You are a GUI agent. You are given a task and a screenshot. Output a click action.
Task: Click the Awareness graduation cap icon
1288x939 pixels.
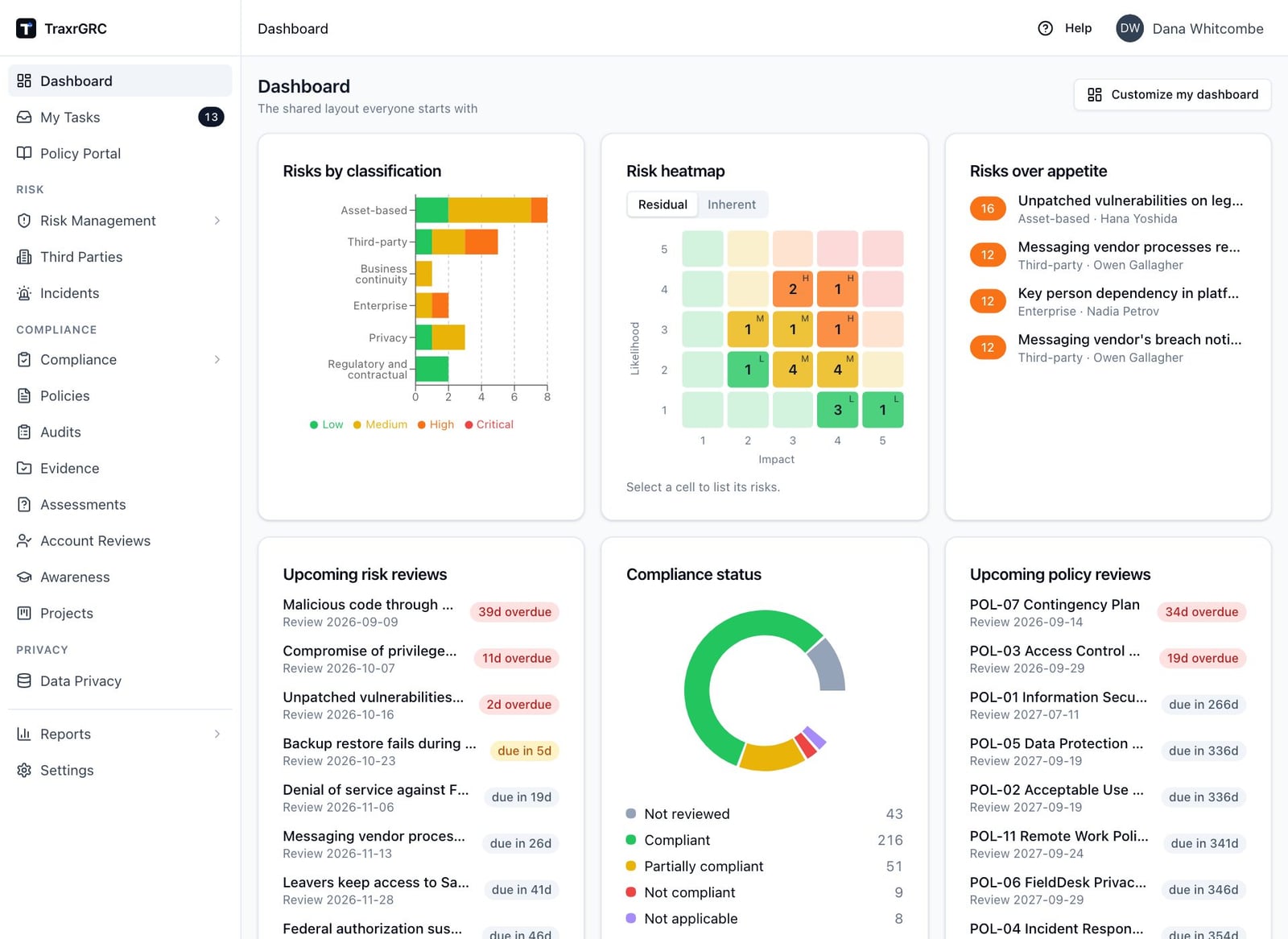click(24, 577)
